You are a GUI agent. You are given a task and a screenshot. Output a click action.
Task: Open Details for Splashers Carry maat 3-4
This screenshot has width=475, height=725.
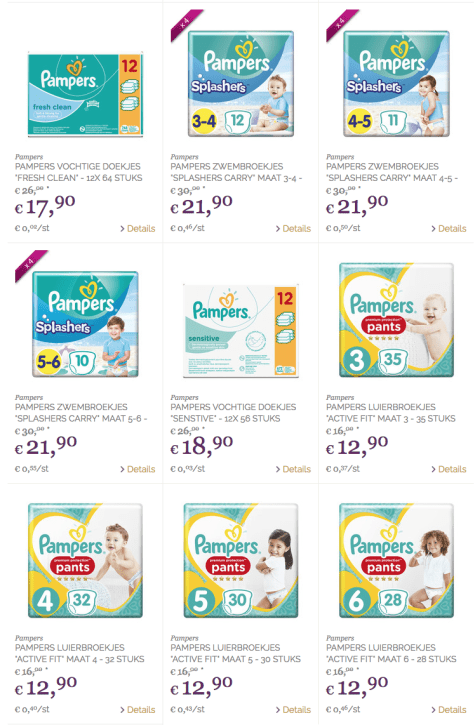[x=293, y=228]
